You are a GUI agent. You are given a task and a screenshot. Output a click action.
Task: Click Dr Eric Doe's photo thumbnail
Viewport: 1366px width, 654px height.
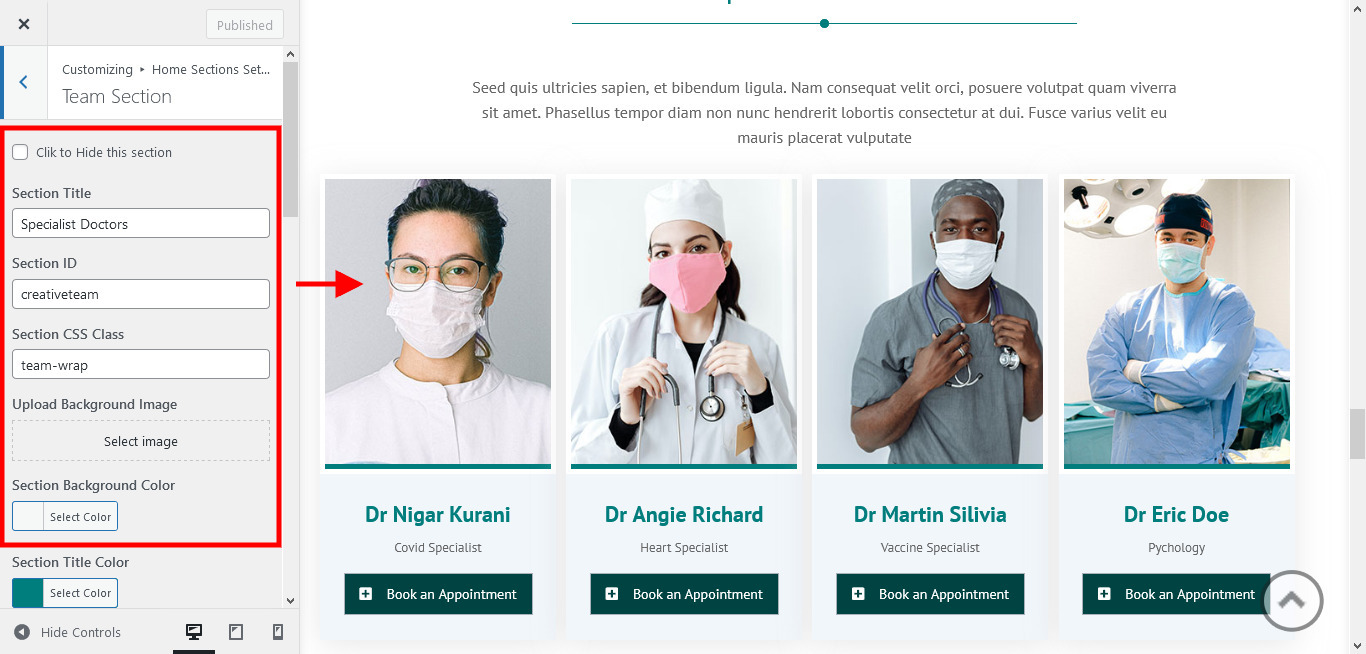point(1177,322)
